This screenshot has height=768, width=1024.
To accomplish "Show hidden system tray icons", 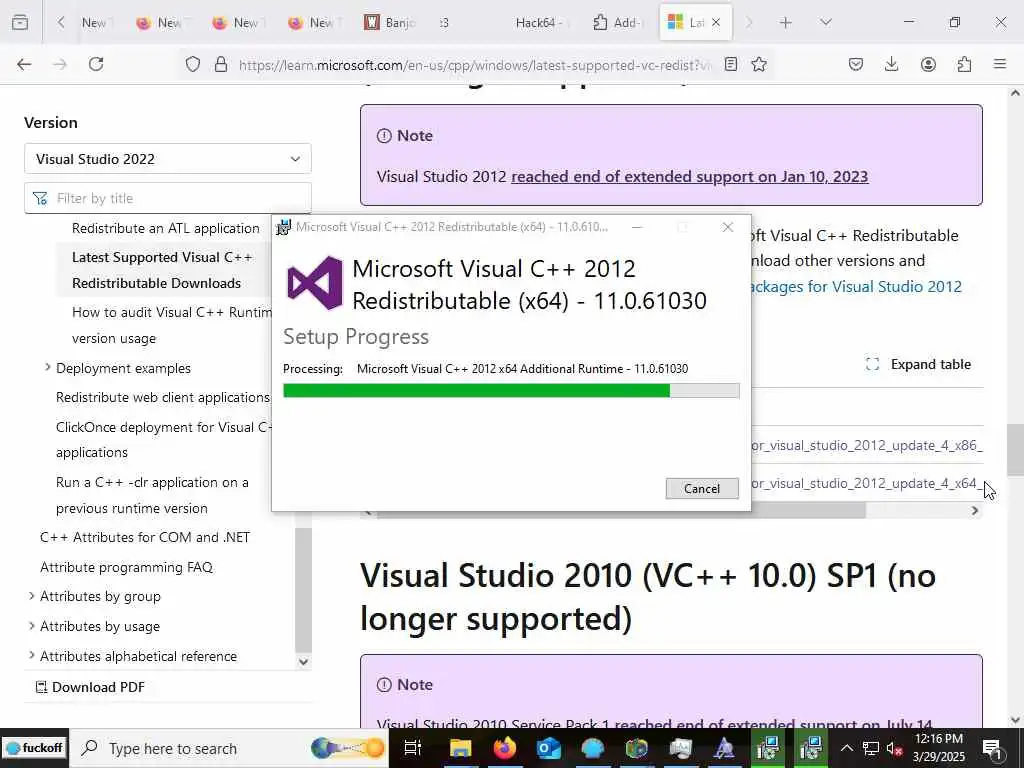I will [846, 748].
